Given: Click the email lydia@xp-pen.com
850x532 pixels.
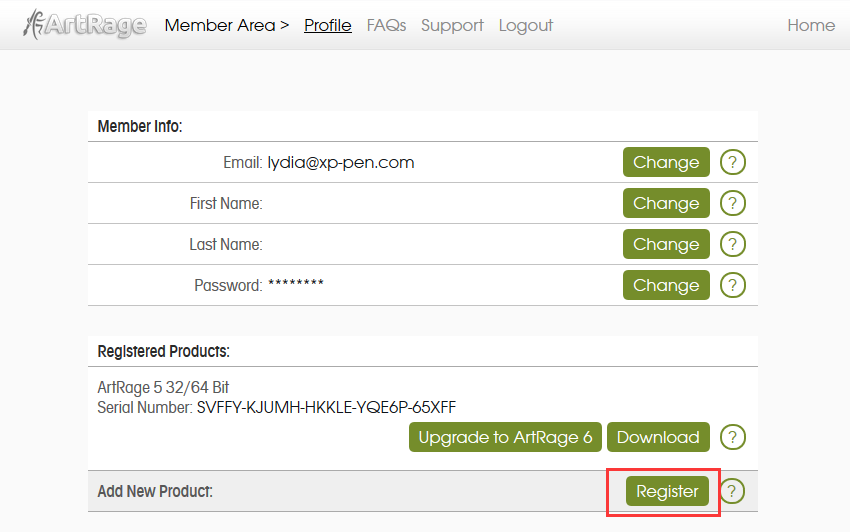Looking at the screenshot, I should (340, 163).
